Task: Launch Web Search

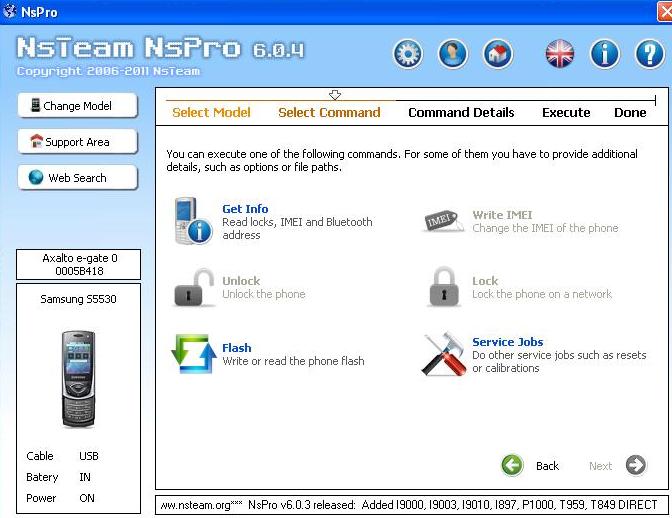Action: (x=78, y=177)
